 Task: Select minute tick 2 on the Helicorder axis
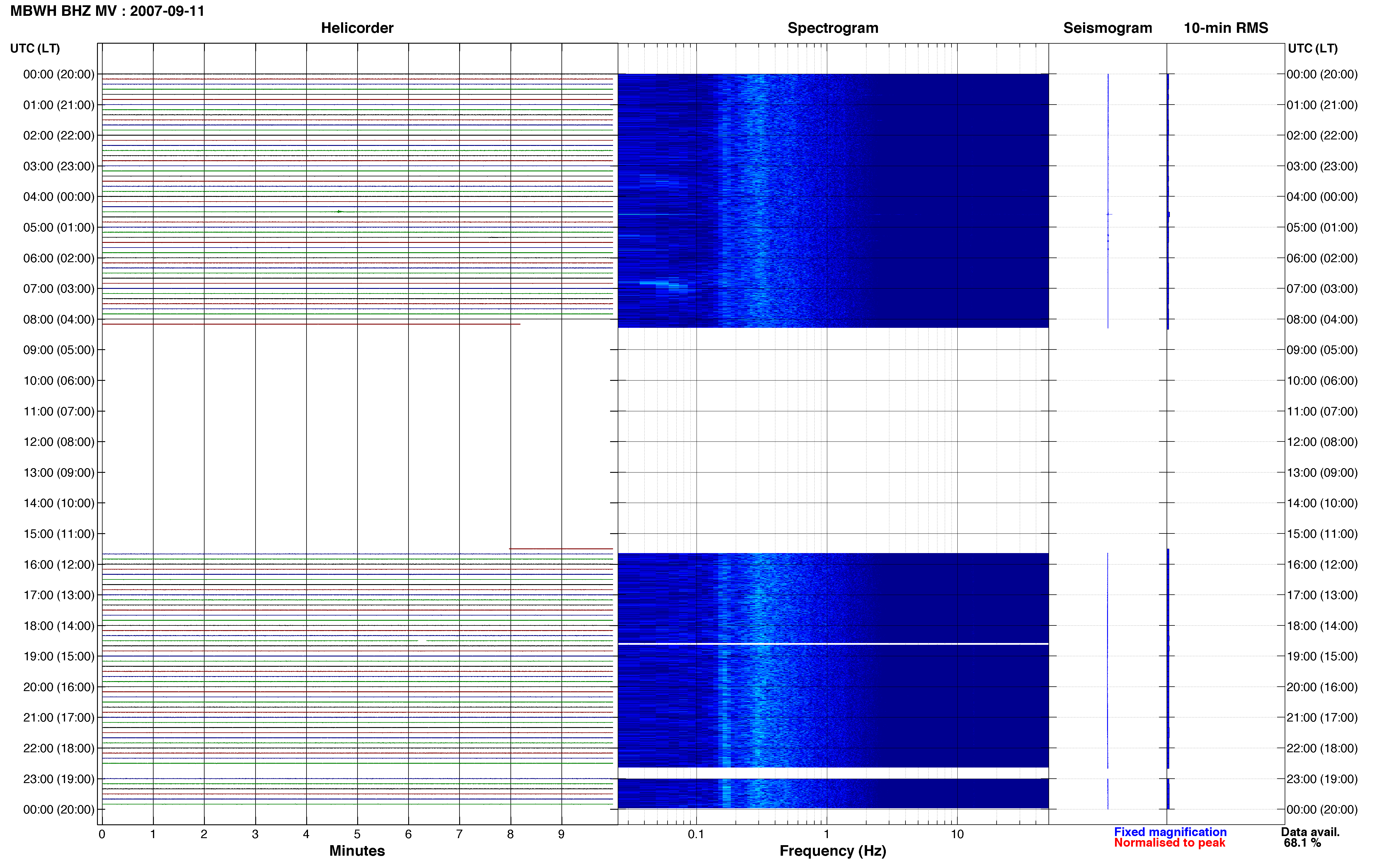pyautogui.click(x=204, y=834)
